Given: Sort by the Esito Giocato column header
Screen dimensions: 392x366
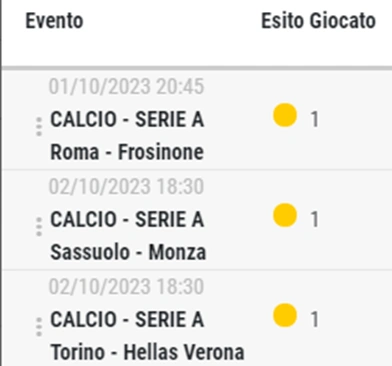Looking at the screenshot, I should 318,21.
